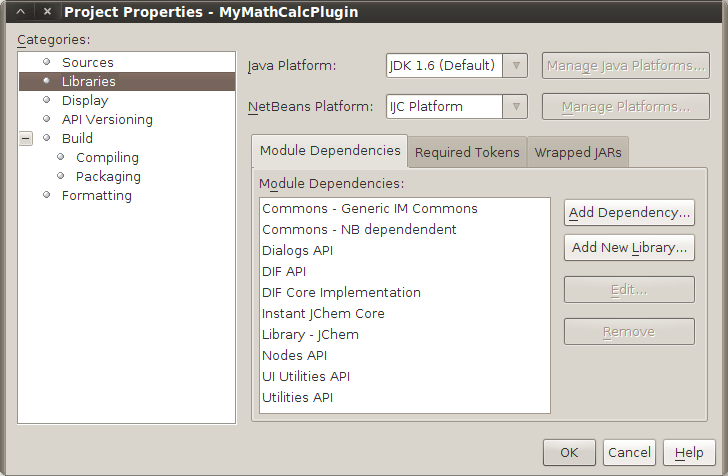The image size is (728, 476).
Task: Click the Add Dependency button
Action: pos(629,213)
